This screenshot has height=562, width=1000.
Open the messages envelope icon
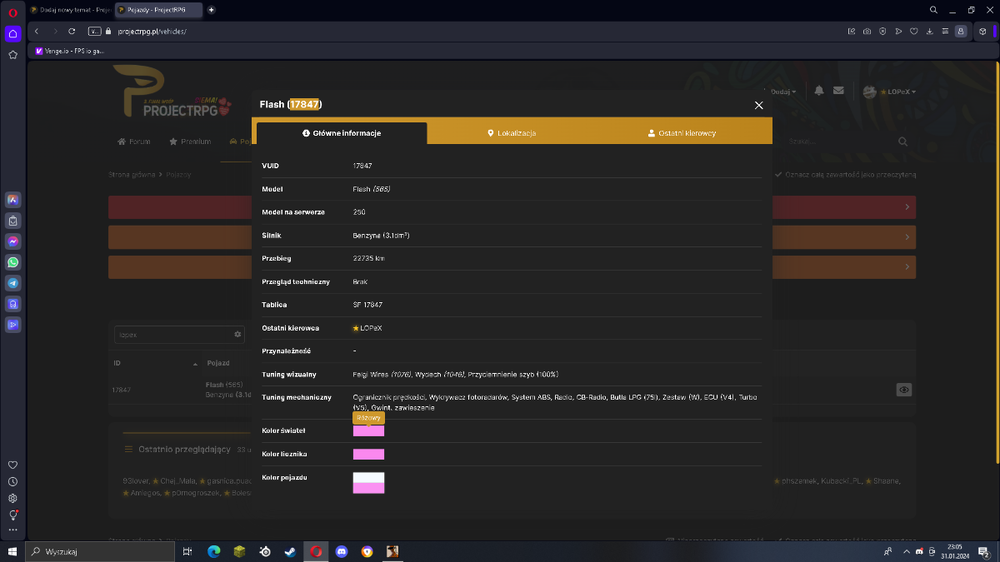click(839, 91)
